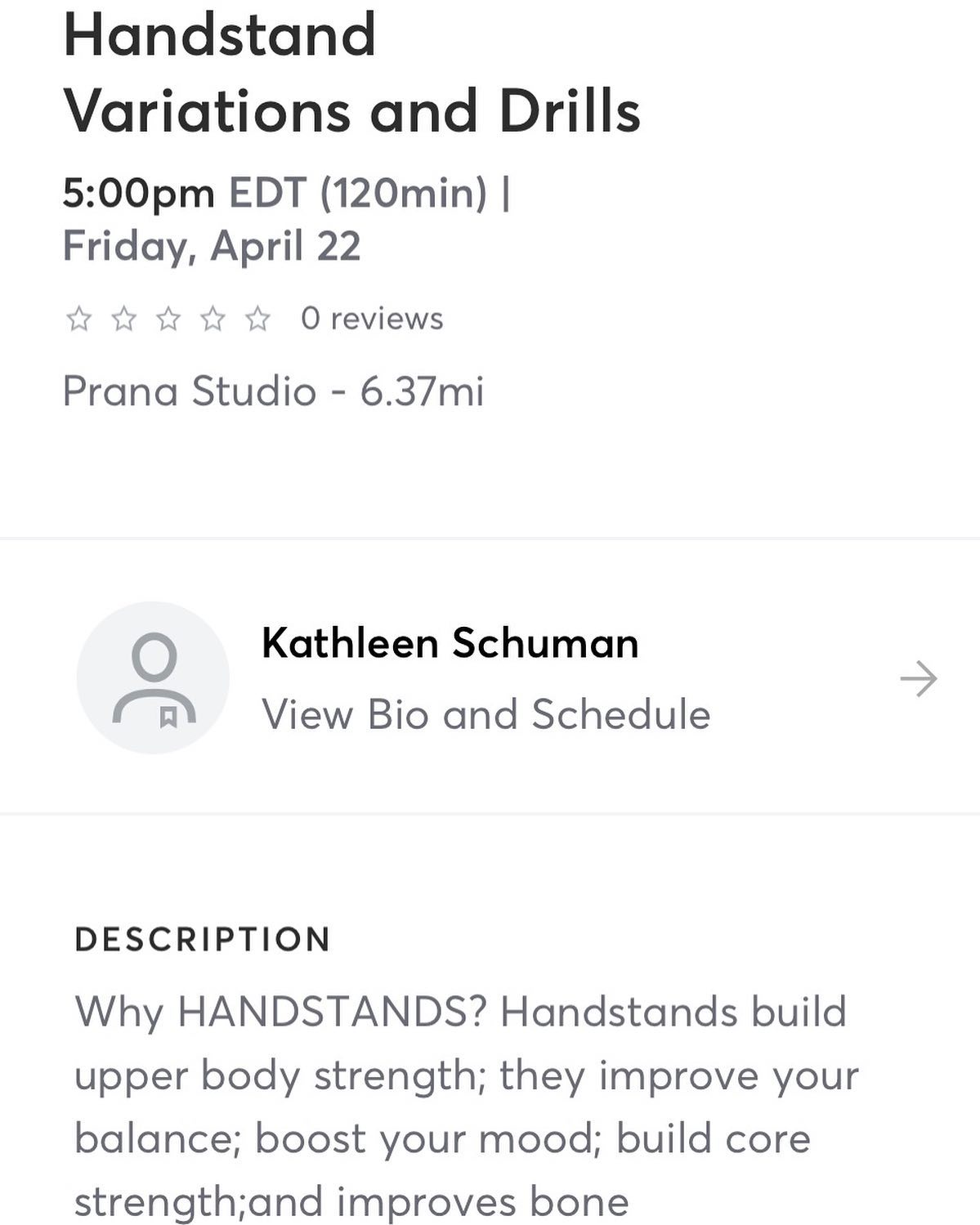Viewport: 980px width, 1225px height.
Task: Click the right arrow next to instructor
Action: (x=918, y=678)
